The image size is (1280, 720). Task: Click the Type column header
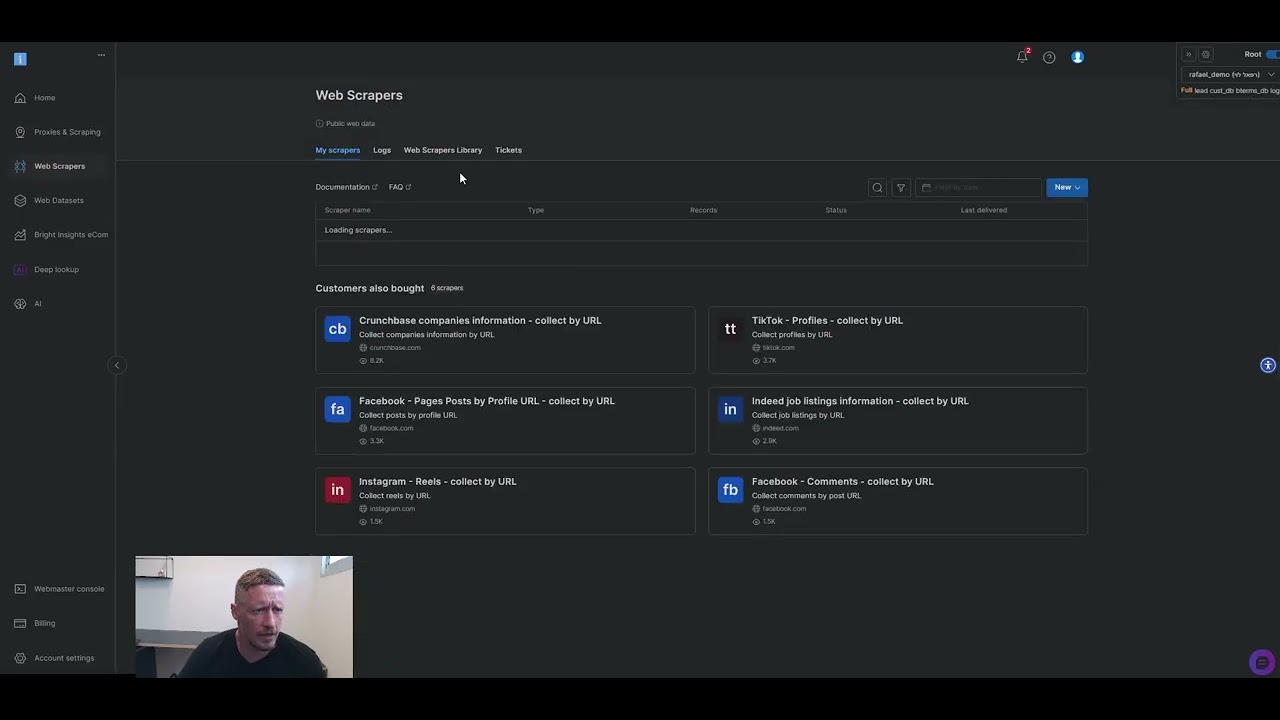pyautogui.click(x=536, y=210)
